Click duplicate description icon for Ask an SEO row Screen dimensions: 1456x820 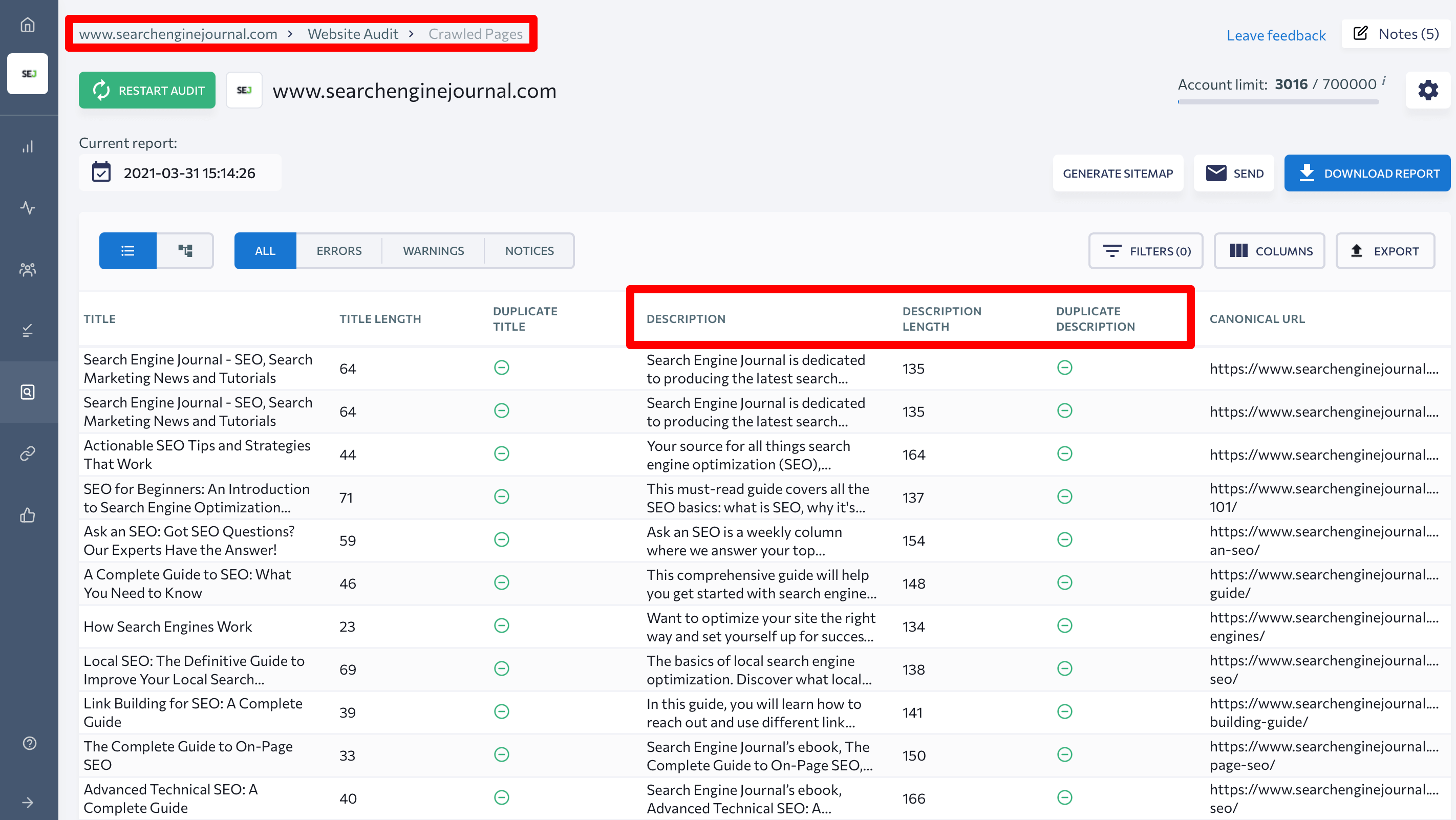coord(1064,540)
